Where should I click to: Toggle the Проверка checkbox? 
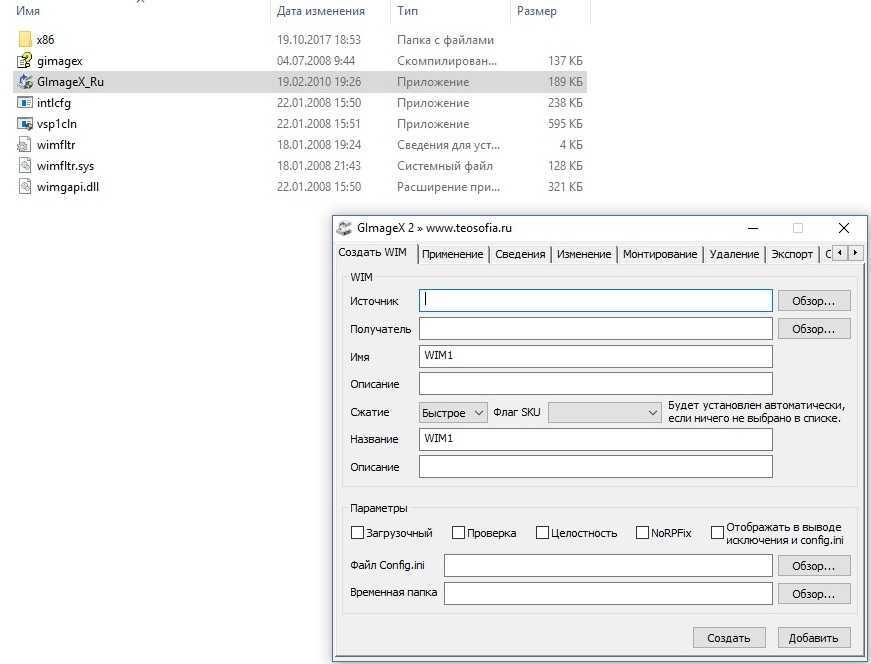458,533
